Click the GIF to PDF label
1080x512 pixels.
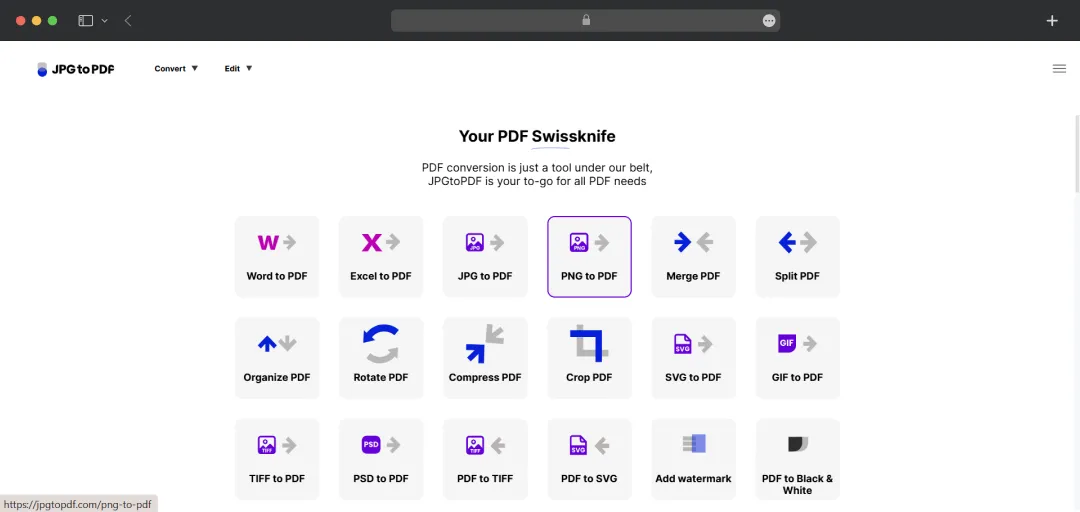point(798,378)
